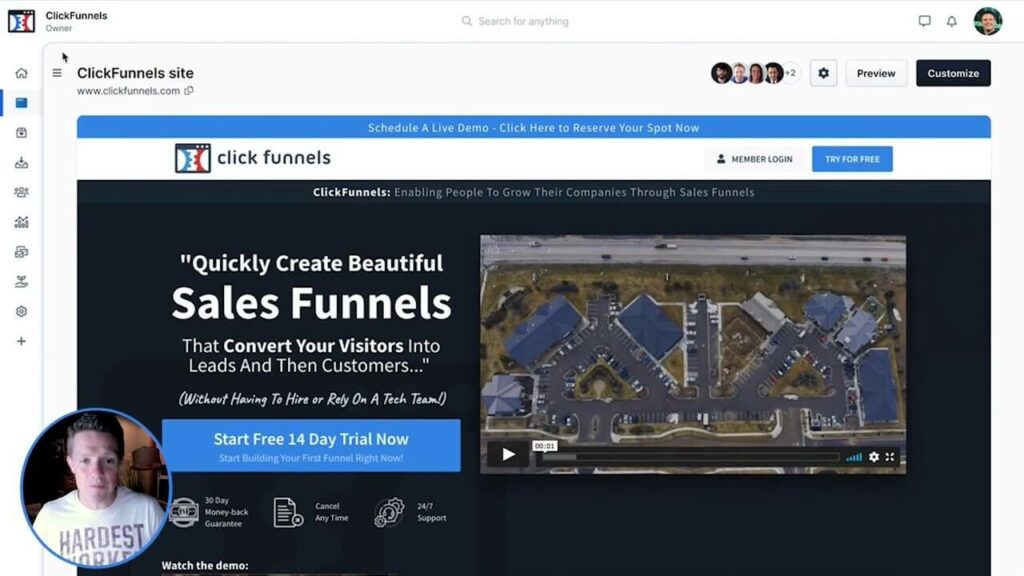Open the hand-and-plant icon in sidebar
Image resolution: width=1024 pixels, height=576 pixels.
[x=22, y=281]
